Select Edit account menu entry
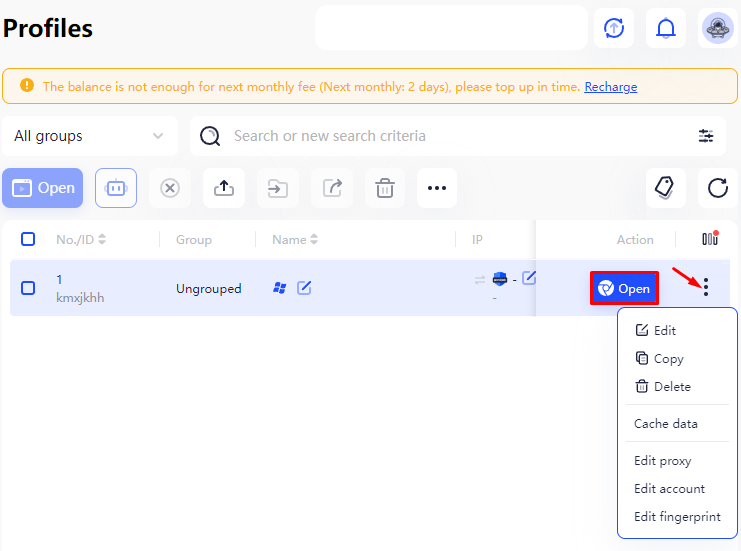Viewport: 741px width, 551px height. coord(669,489)
